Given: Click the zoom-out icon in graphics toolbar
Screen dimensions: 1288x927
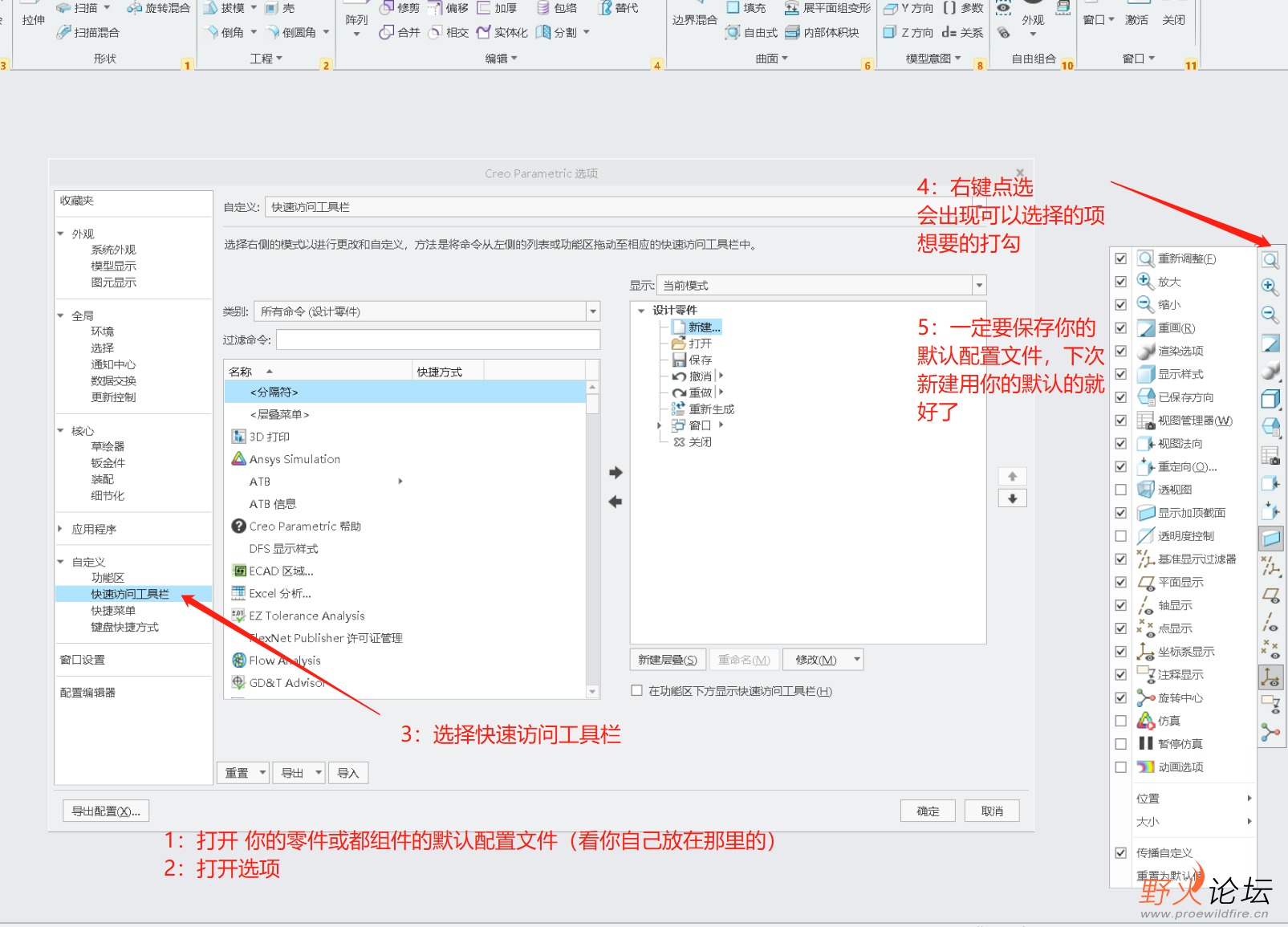Looking at the screenshot, I should (1270, 315).
